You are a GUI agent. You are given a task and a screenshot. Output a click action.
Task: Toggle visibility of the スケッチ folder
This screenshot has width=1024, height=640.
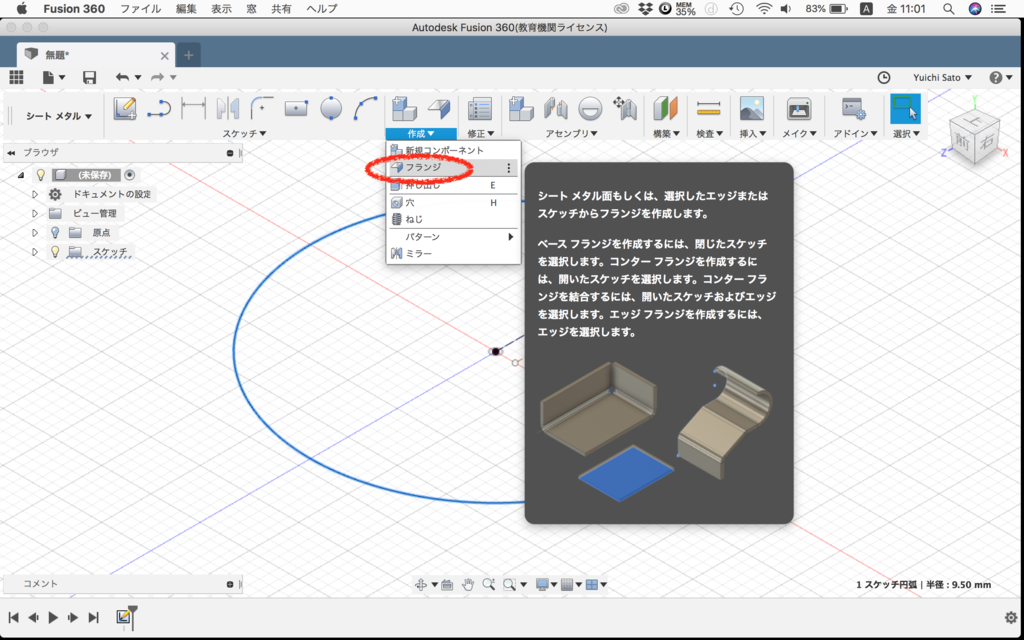(x=55, y=251)
